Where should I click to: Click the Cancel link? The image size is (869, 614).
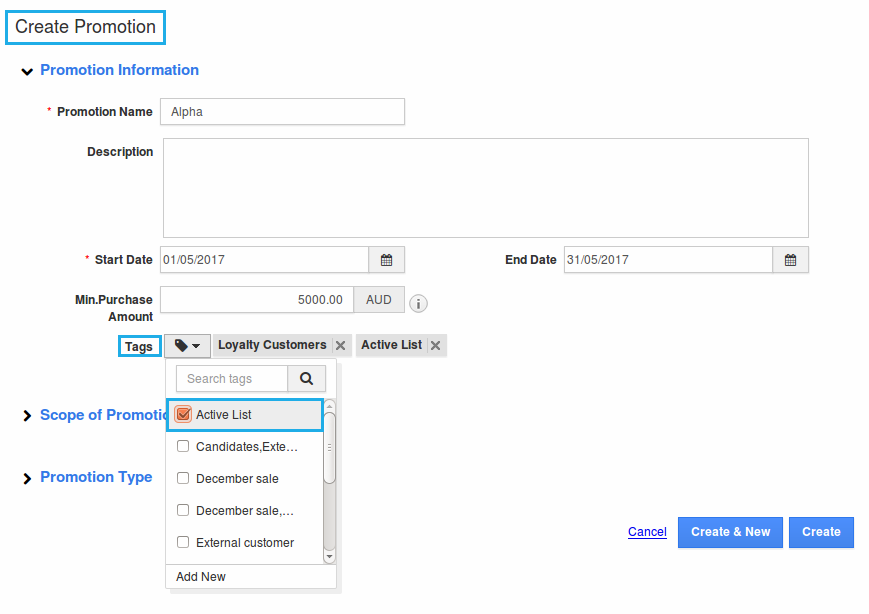coord(646,532)
